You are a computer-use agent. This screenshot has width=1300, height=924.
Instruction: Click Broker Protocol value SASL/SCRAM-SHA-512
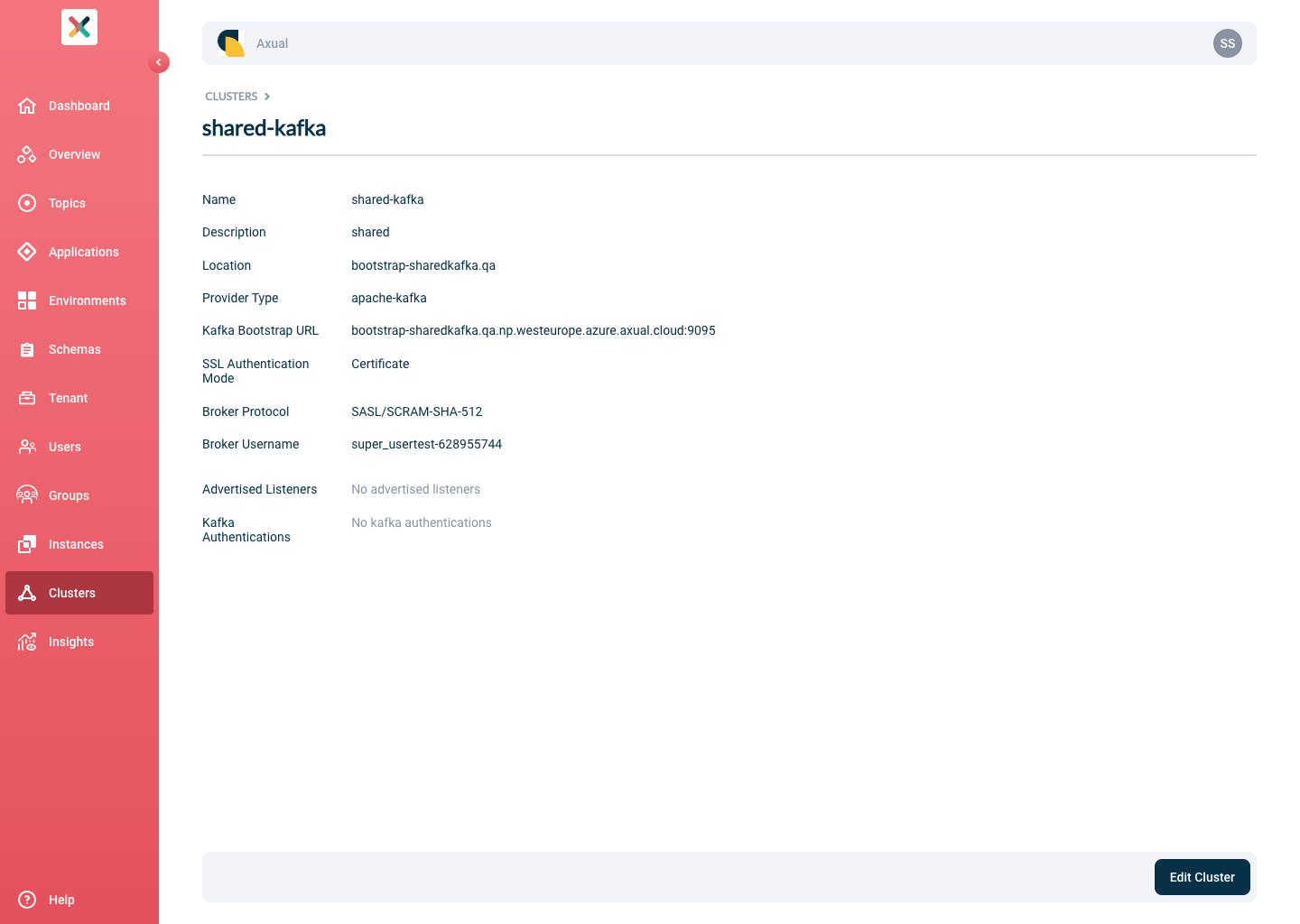coord(417,411)
